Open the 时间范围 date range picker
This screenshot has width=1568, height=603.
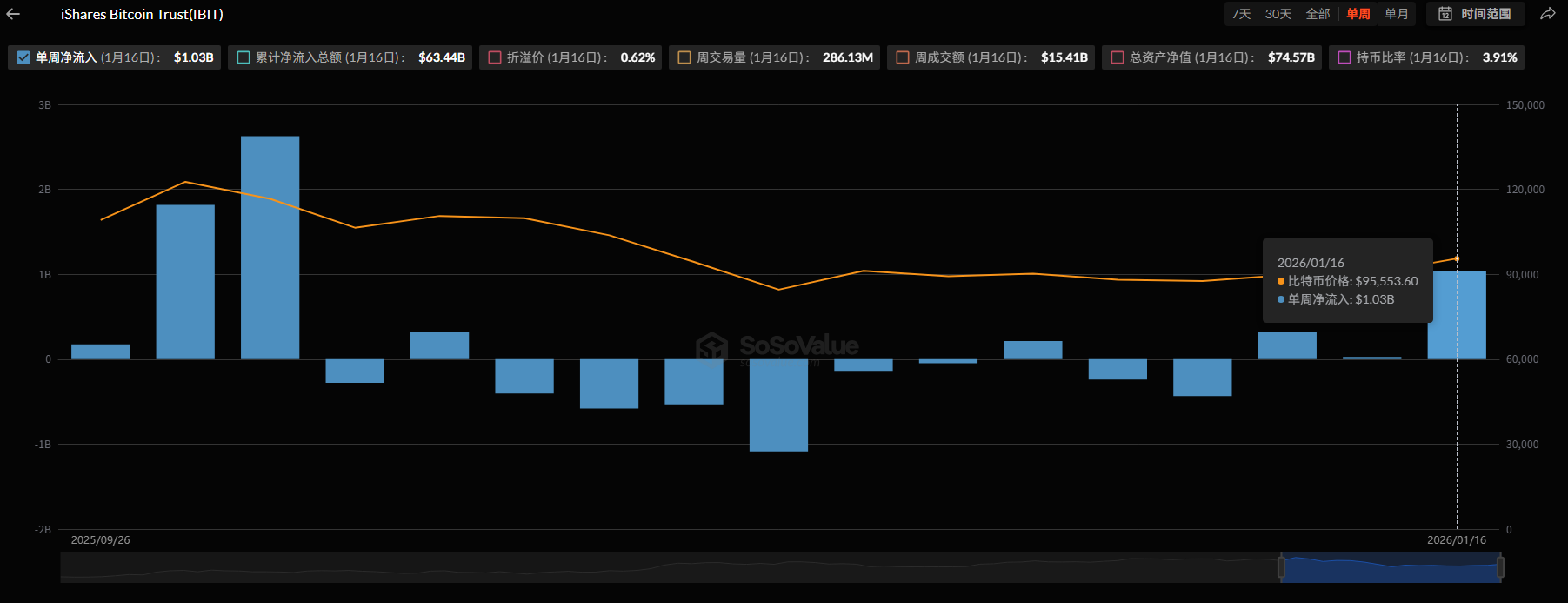(x=1485, y=14)
